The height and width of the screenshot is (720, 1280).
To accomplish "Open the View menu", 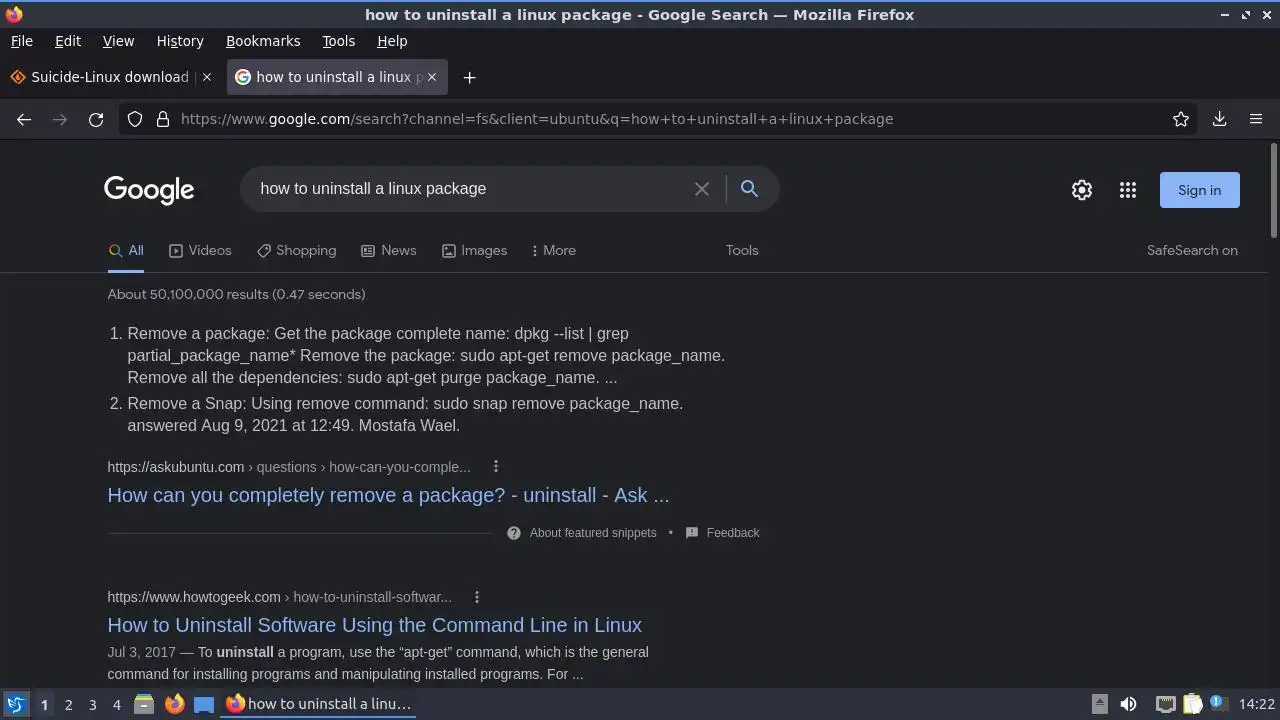I will tap(118, 41).
